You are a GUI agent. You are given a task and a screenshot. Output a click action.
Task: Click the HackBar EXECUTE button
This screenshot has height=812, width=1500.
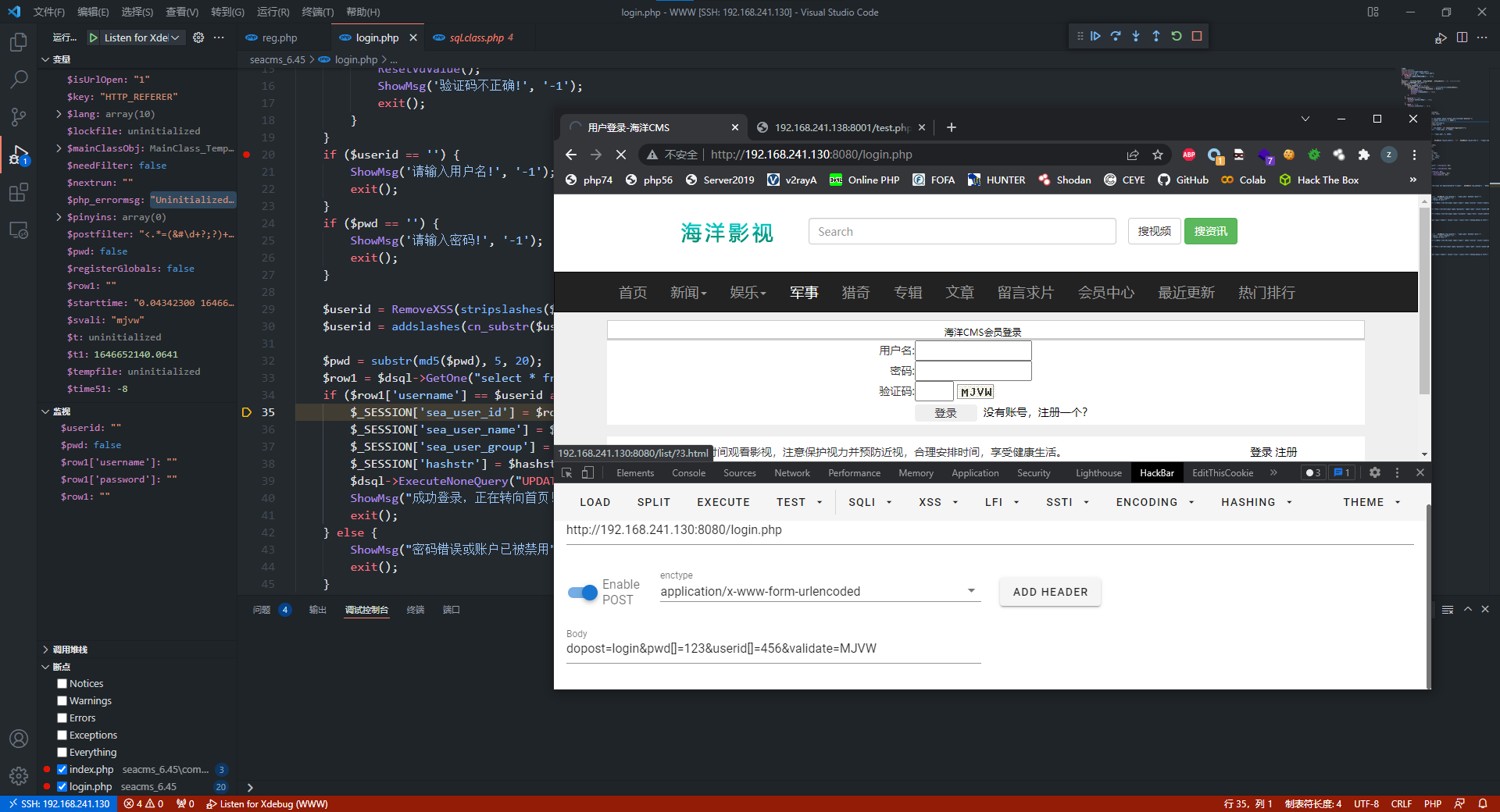click(723, 502)
